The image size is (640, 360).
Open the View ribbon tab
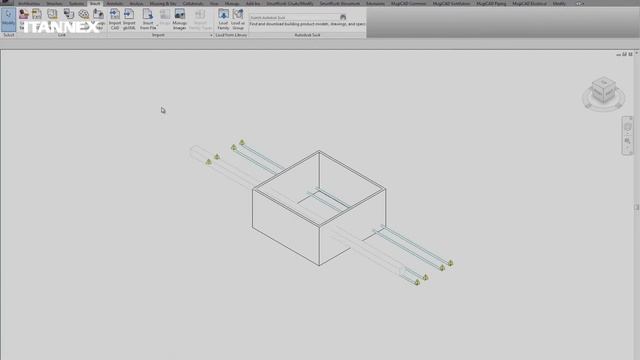(214, 4)
